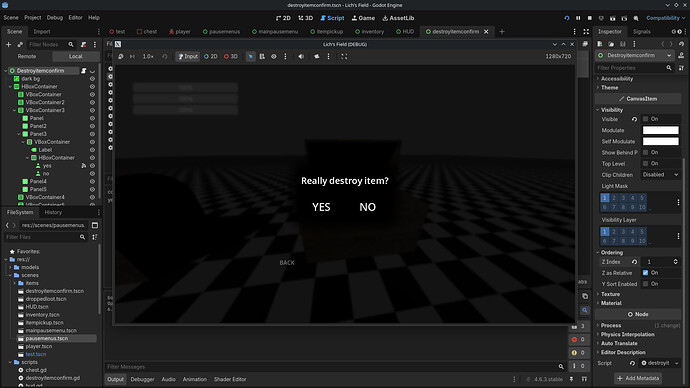Activate the select tool arrow in game toolbar
Viewport: 690px width, 388px height.
tap(250, 56)
